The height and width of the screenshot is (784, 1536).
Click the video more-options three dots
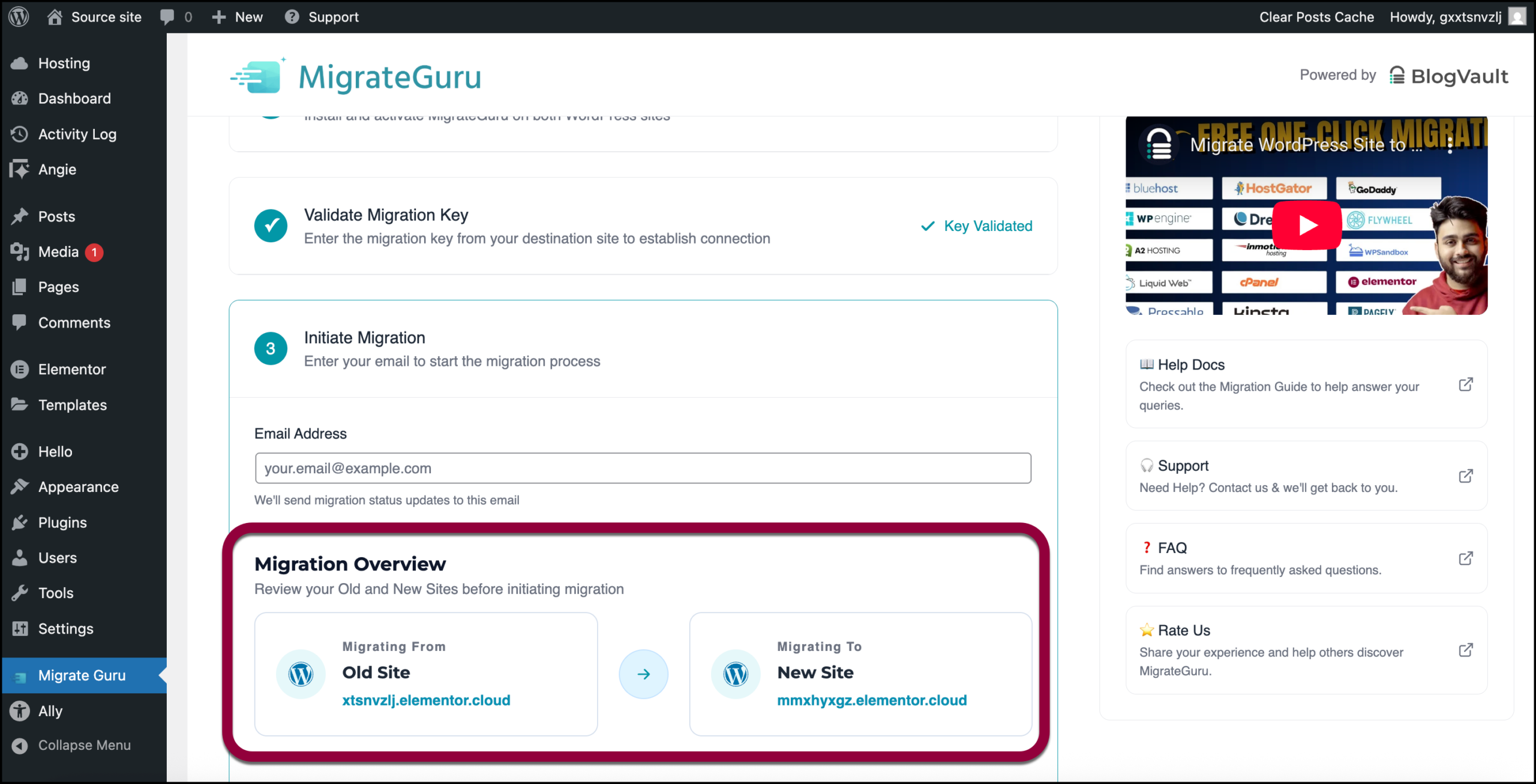point(1450,145)
